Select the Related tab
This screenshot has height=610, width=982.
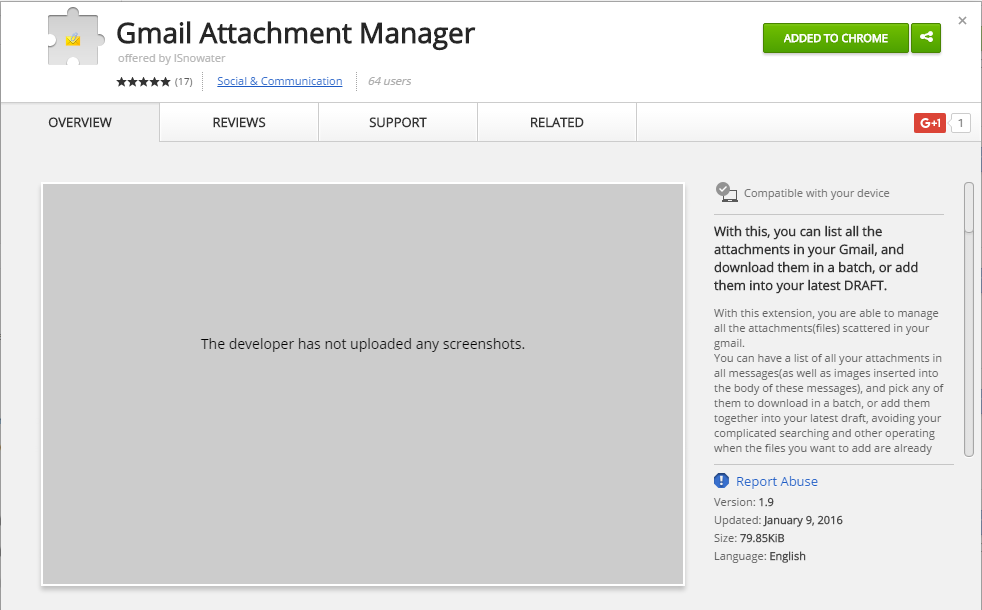coord(556,122)
